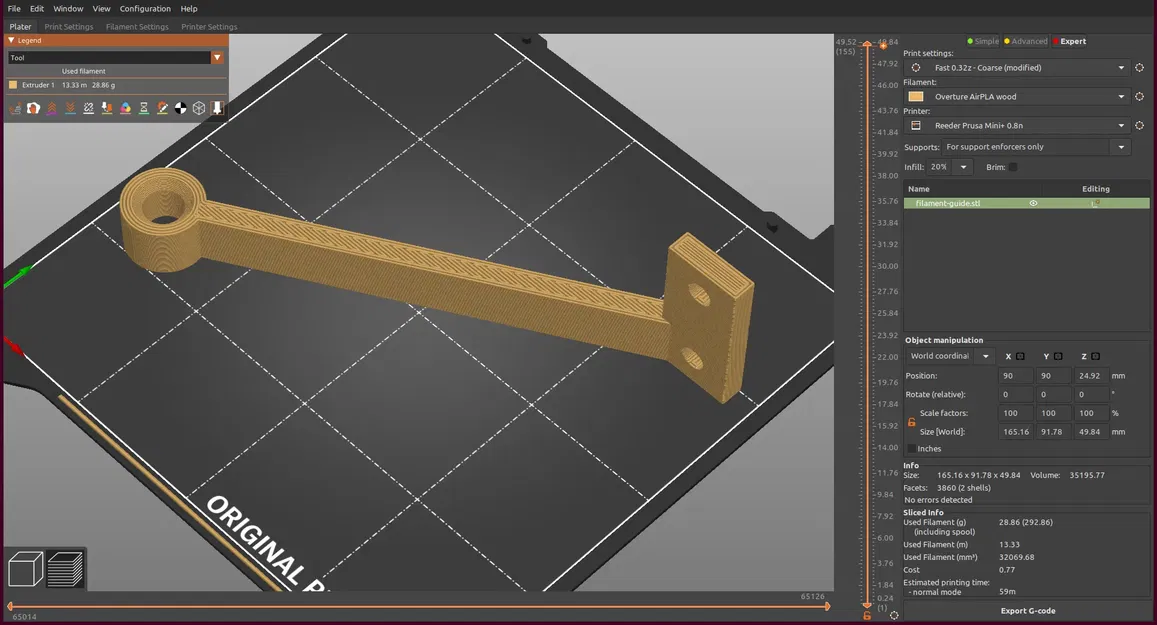
Task: Toggle color changes icon in legend toolbar
Action: [125, 108]
